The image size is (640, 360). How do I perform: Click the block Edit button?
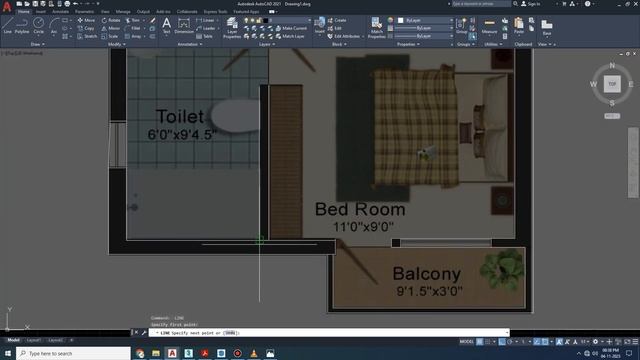tap(335, 28)
